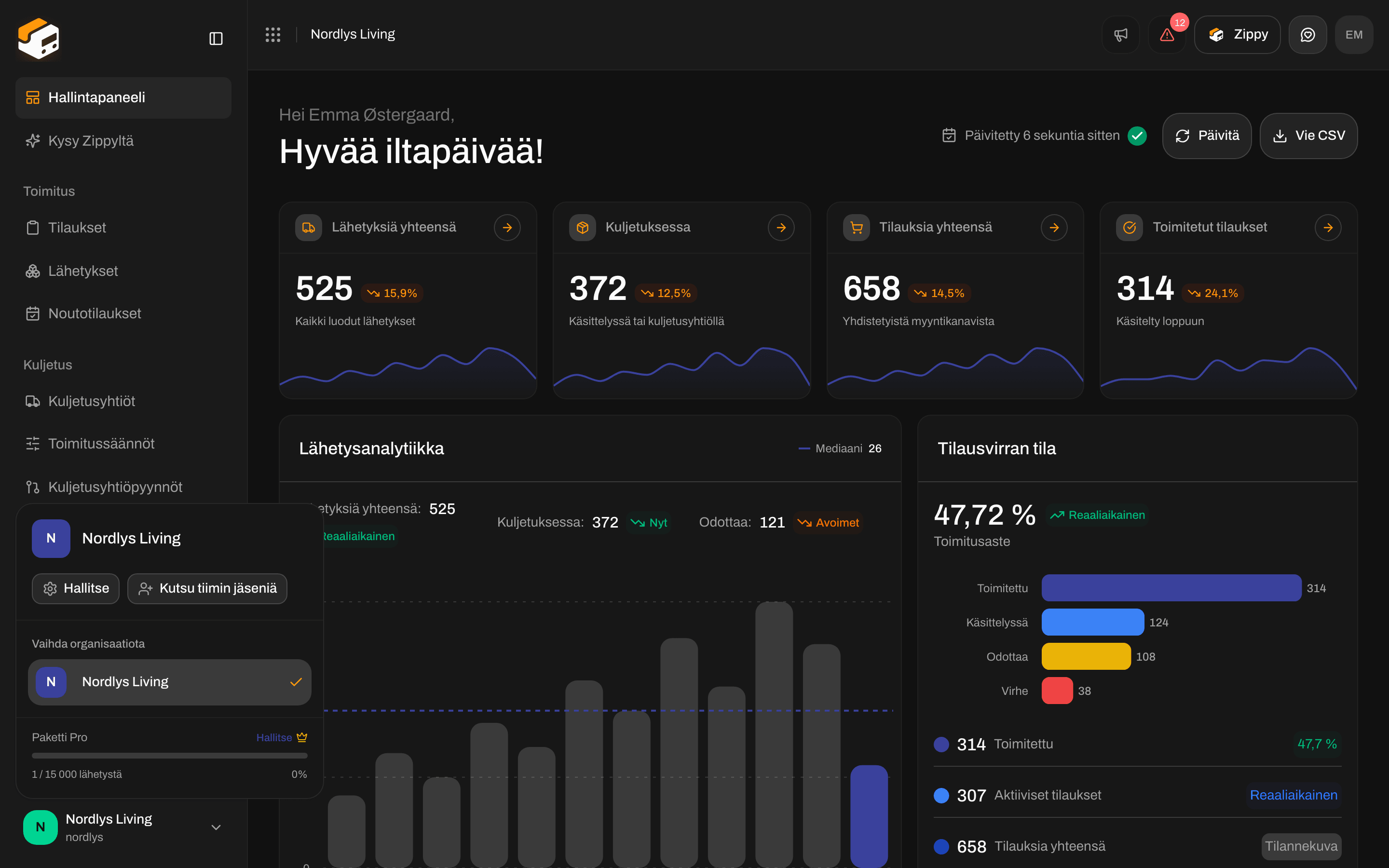
Task: Go to Lähetykset page
Action: pyautogui.click(x=123, y=271)
